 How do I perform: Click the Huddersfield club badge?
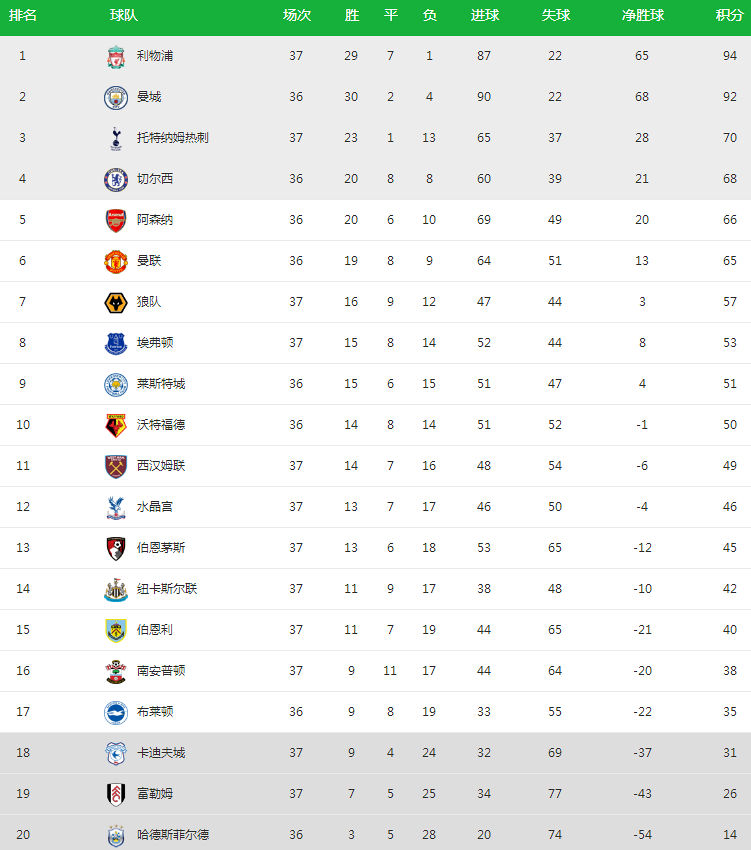tap(116, 835)
